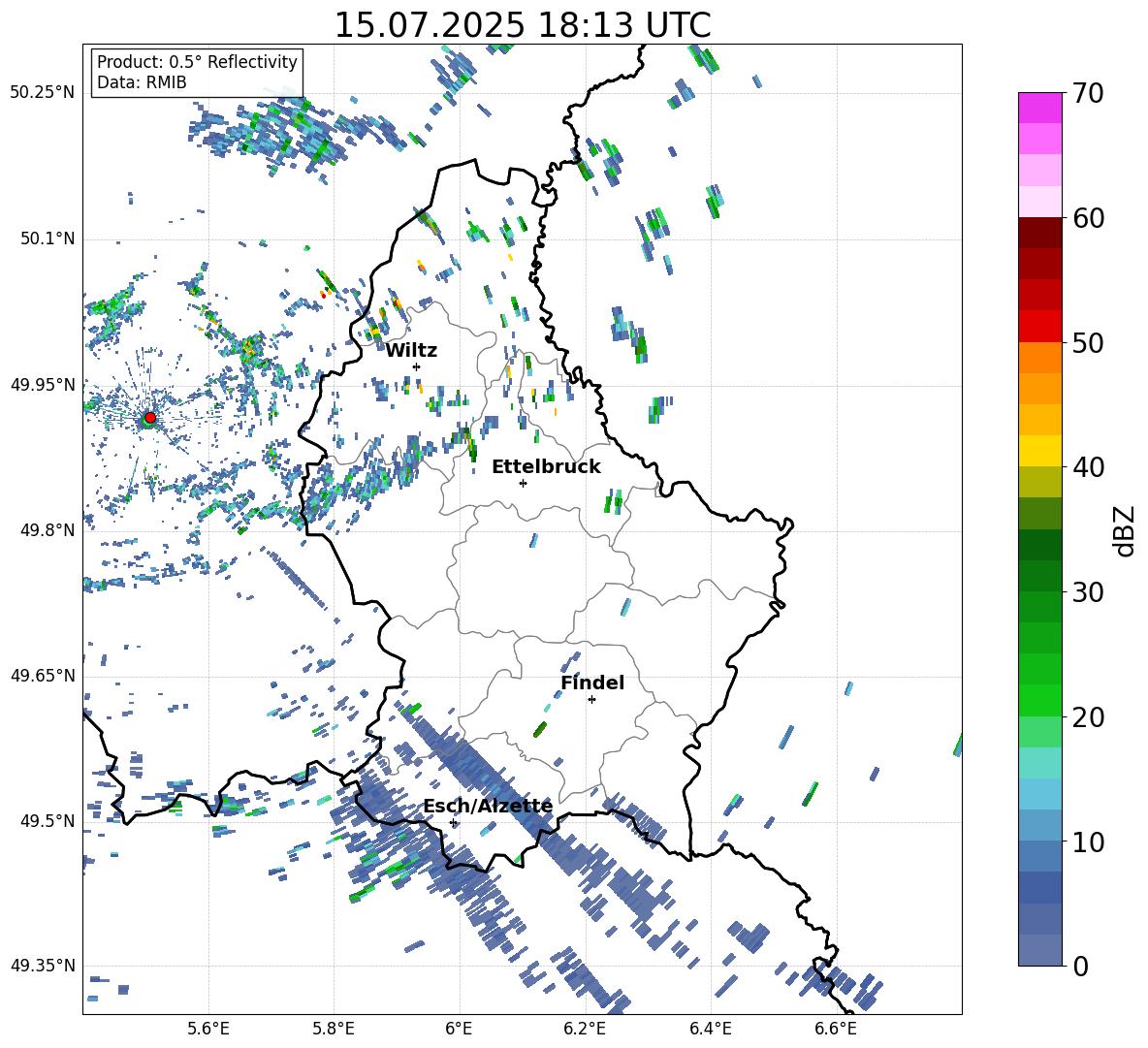1148x1048 pixels.
Task: Click the 5.6°E longitude label
Action: point(208,1029)
